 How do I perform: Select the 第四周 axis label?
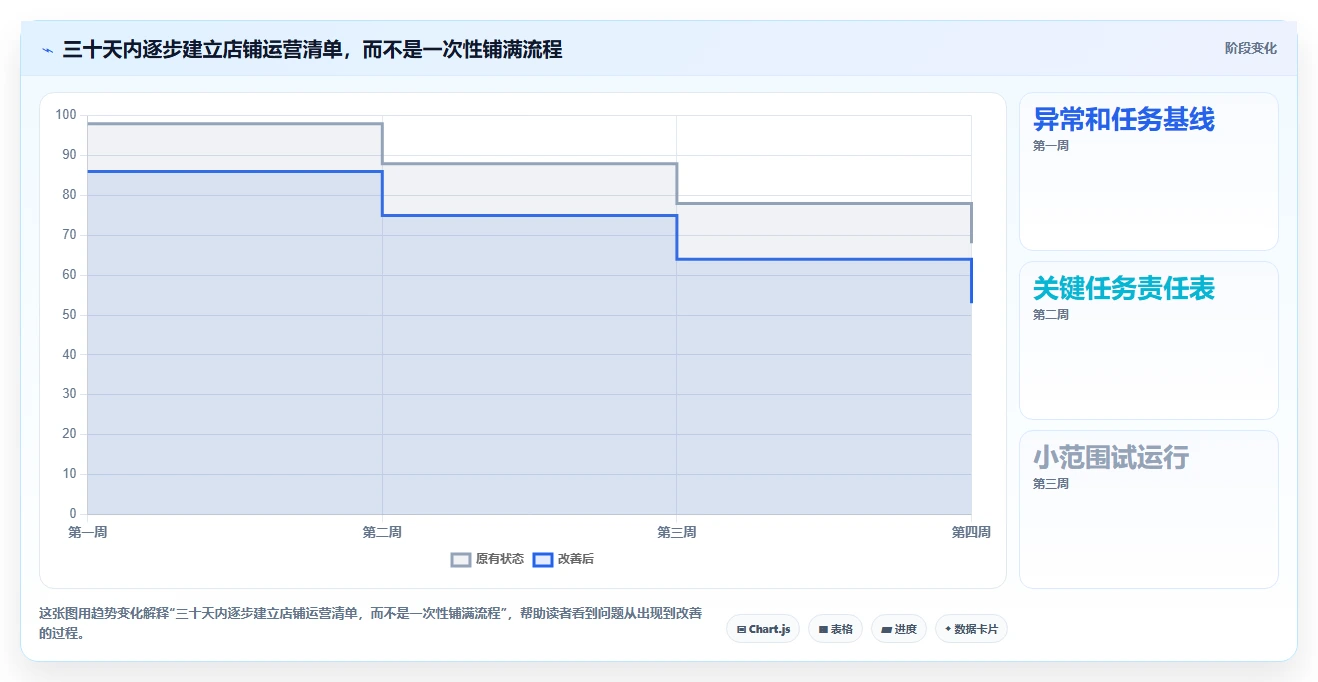pyautogui.click(x=971, y=532)
